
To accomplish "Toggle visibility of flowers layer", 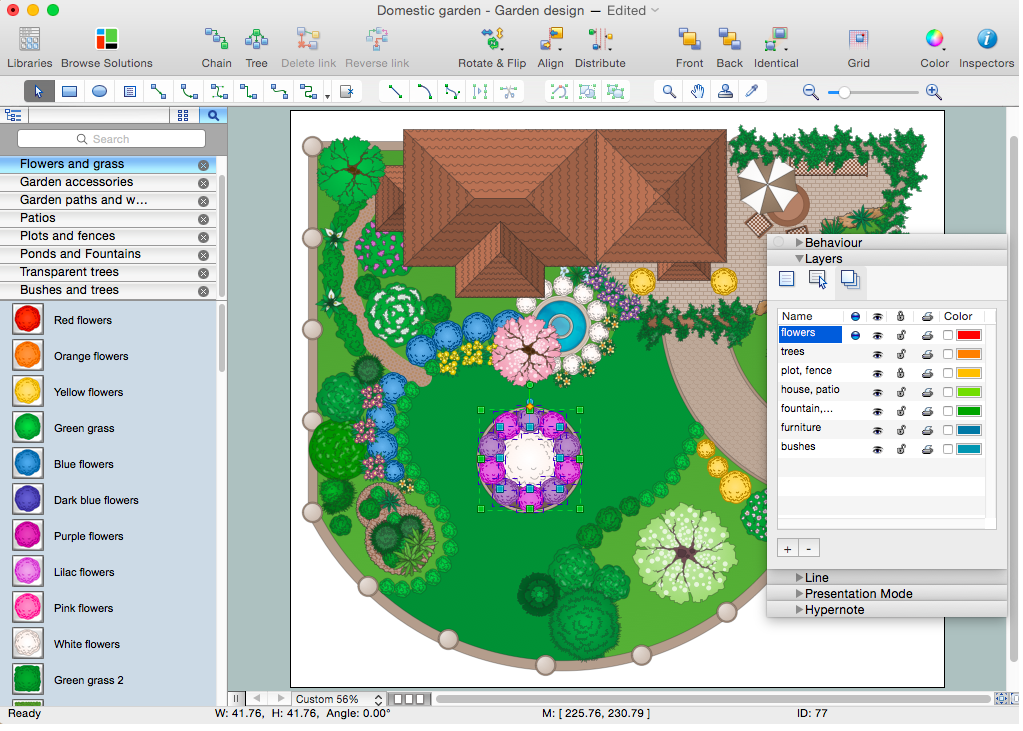I will point(878,335).
